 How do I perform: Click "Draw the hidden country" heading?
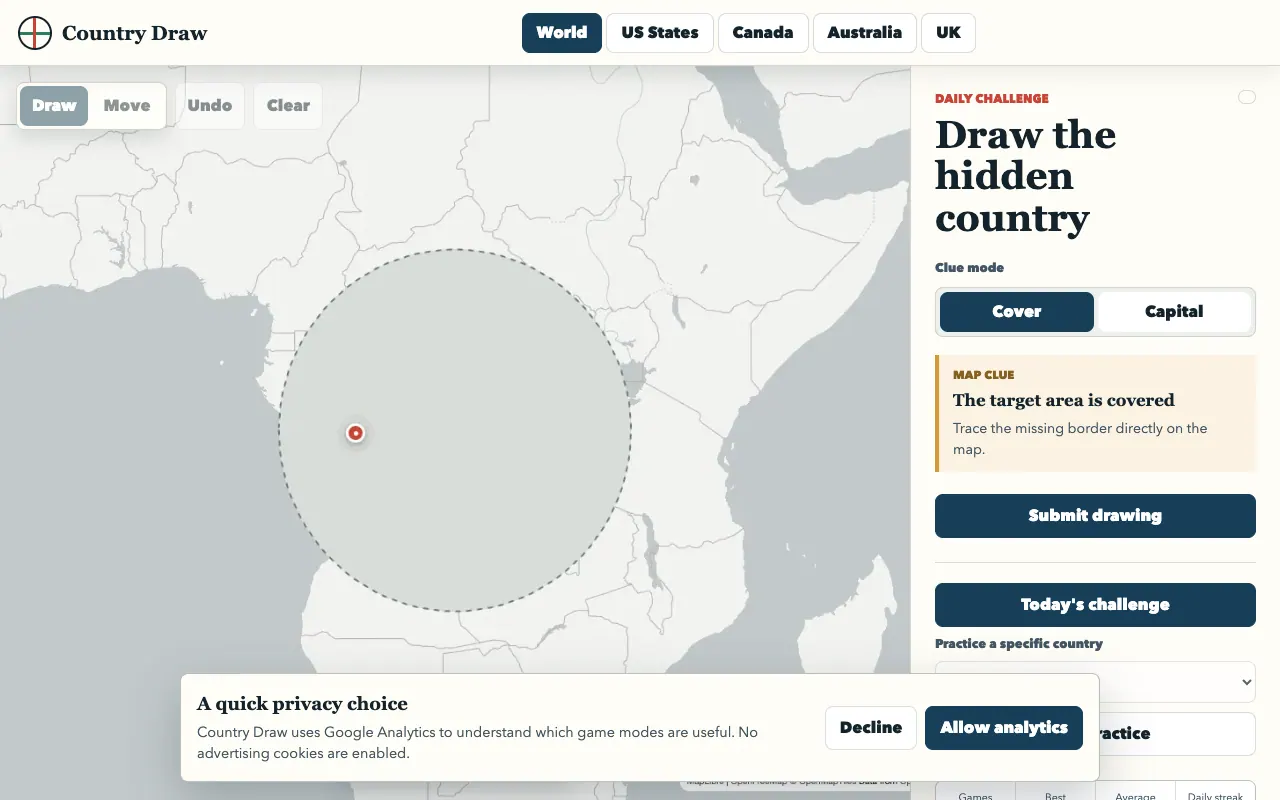point(1026,176)
